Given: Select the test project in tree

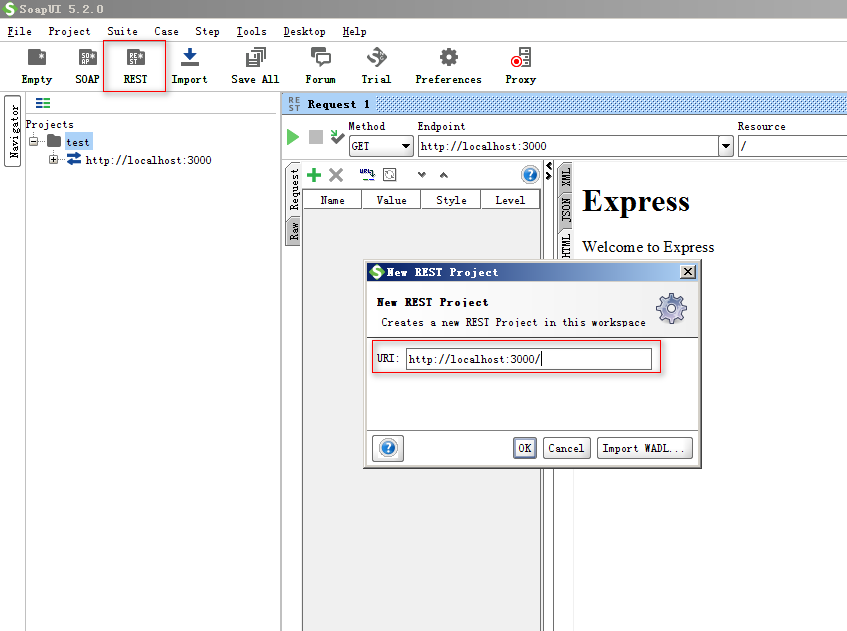Looking at the screenshot, I should pos(78,142).
